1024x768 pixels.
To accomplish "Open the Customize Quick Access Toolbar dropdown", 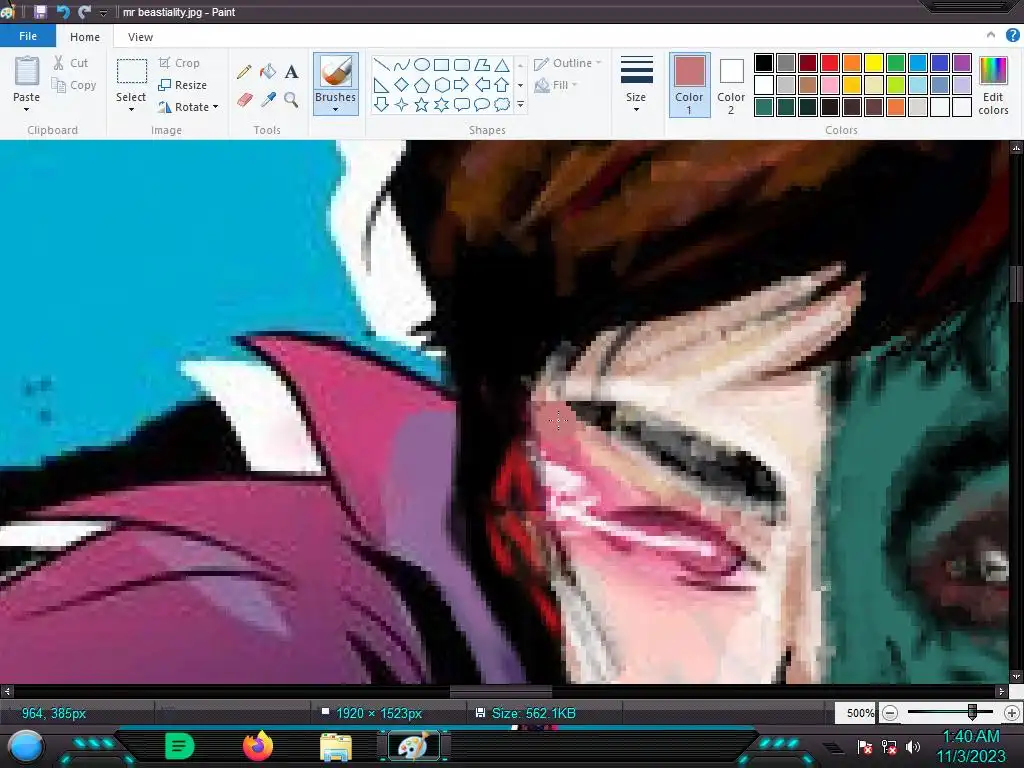I will [103, 12].
